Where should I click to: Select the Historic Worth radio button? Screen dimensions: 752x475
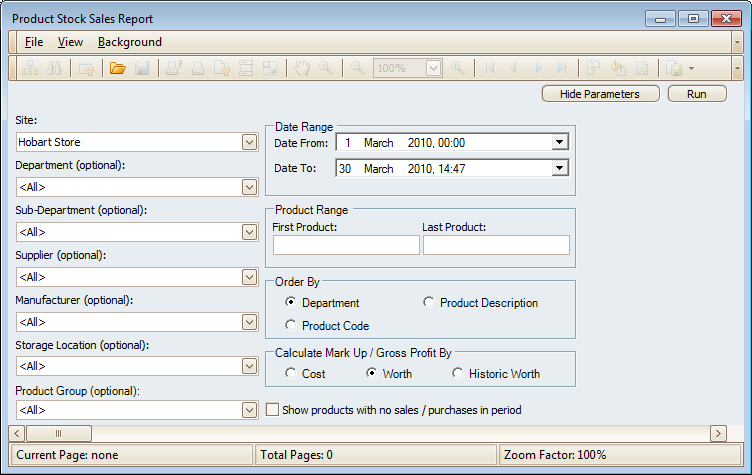pos(458,373)
